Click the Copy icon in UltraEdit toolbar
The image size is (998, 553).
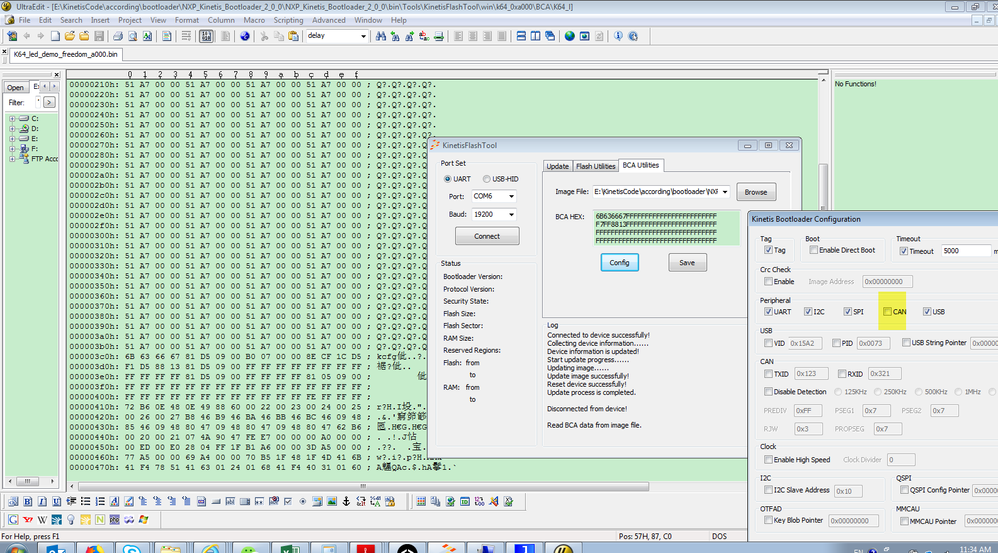point(279,36)
